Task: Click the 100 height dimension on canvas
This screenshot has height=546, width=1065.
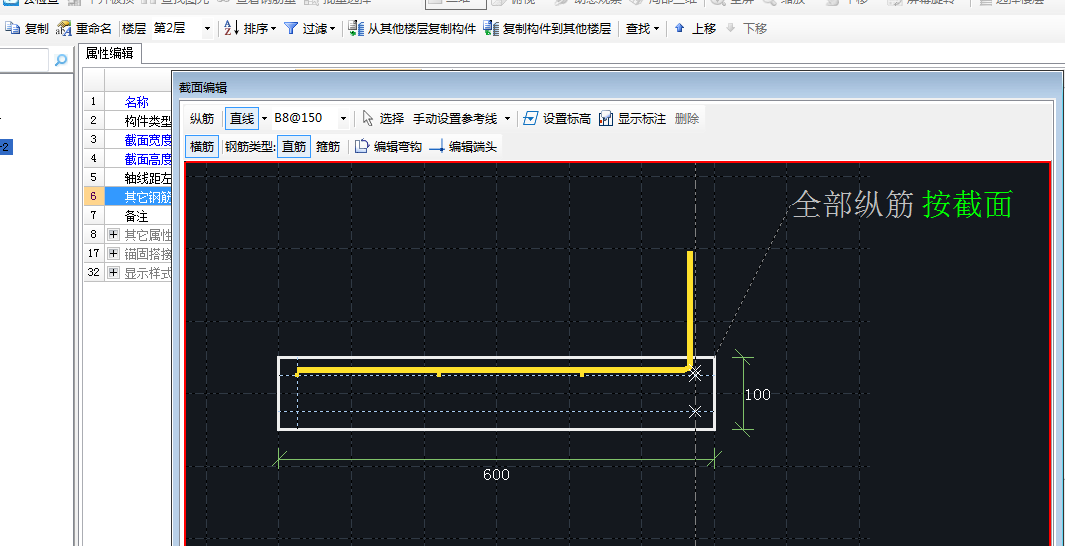Action: click(757, 395)
